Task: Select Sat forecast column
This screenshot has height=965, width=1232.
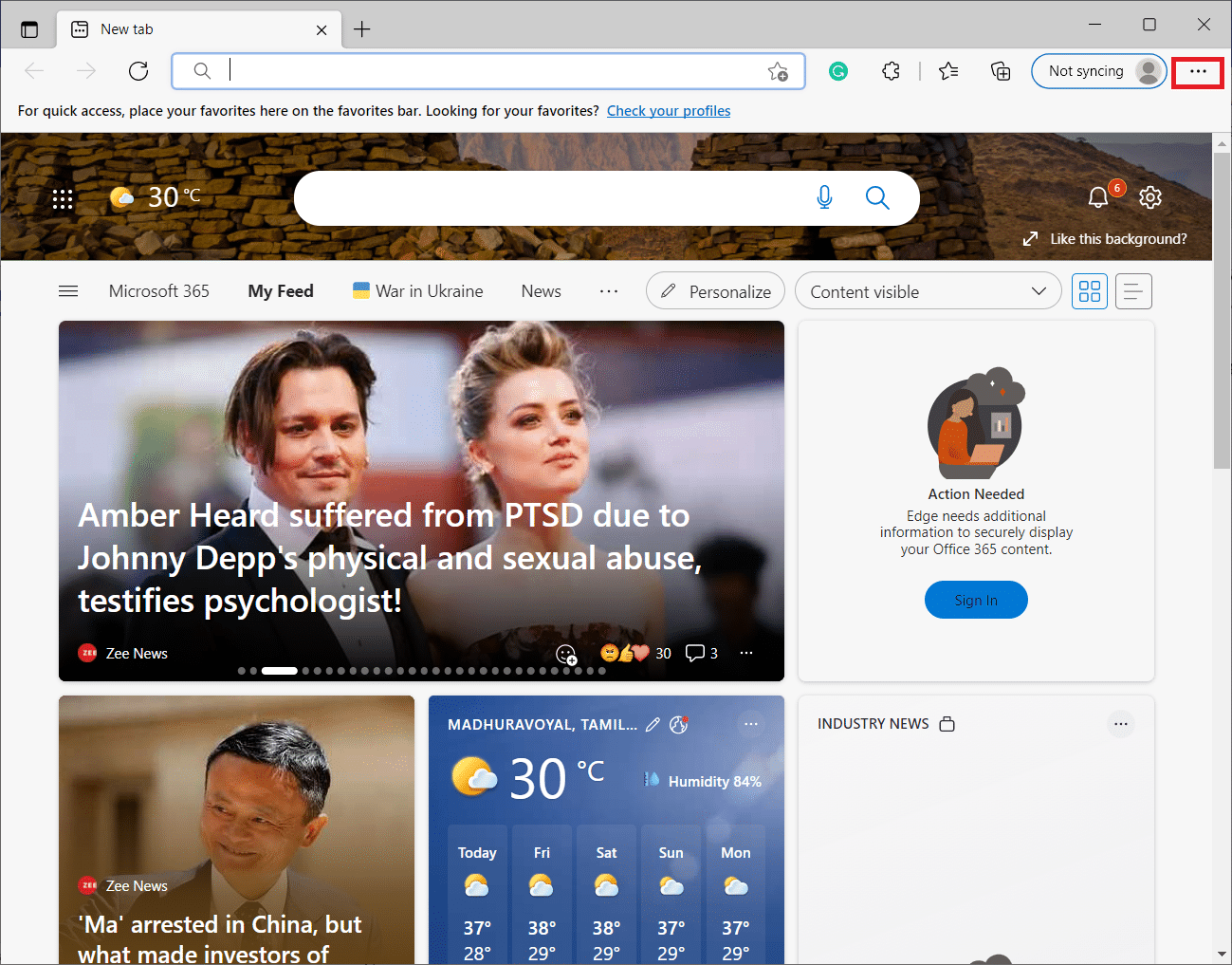Action: click(x=606, y=894)
